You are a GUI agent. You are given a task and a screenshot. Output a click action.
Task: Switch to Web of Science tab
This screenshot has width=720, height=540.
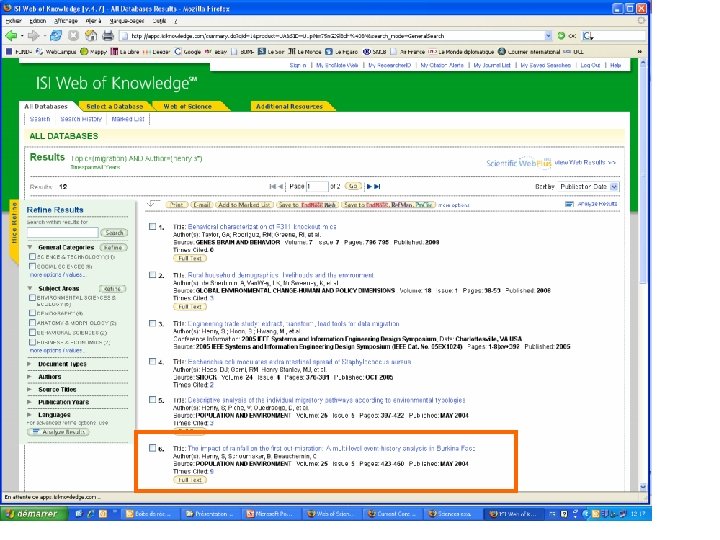tap(188, 106)
